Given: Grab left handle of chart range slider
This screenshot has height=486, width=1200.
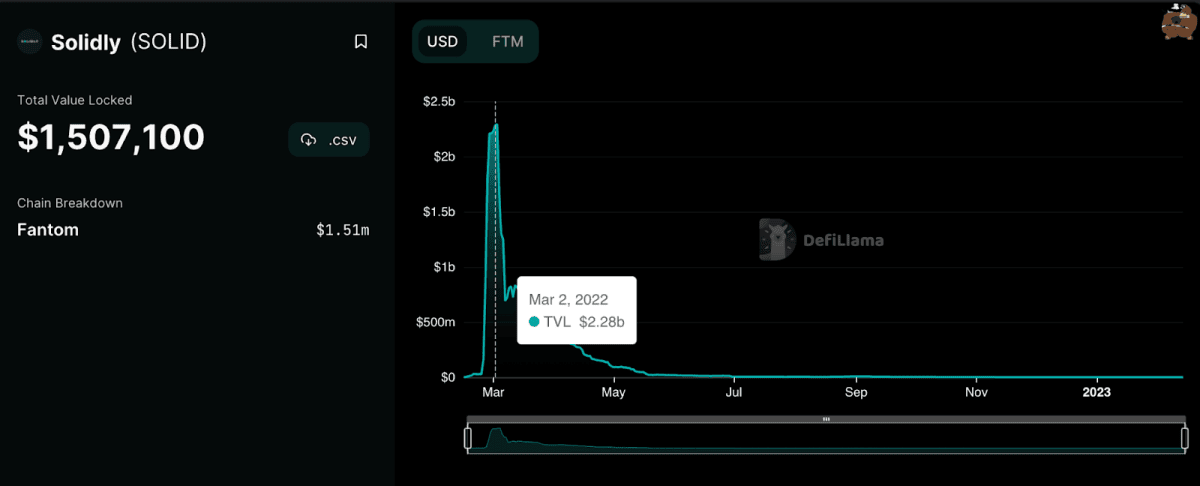Looking at the screenshot, I should pos(468,438).
